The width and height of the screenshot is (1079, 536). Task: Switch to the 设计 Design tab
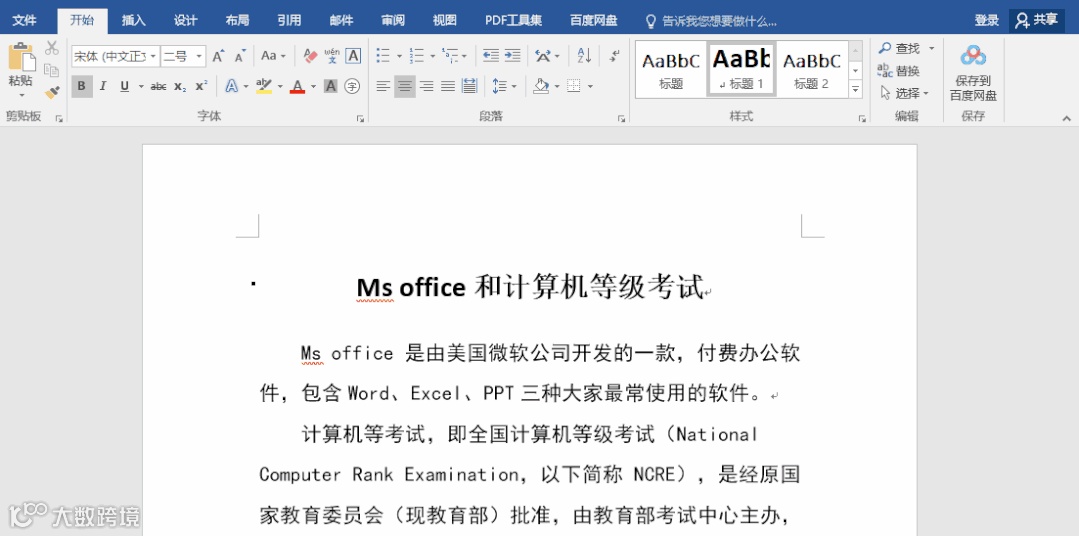coord(185,20)
